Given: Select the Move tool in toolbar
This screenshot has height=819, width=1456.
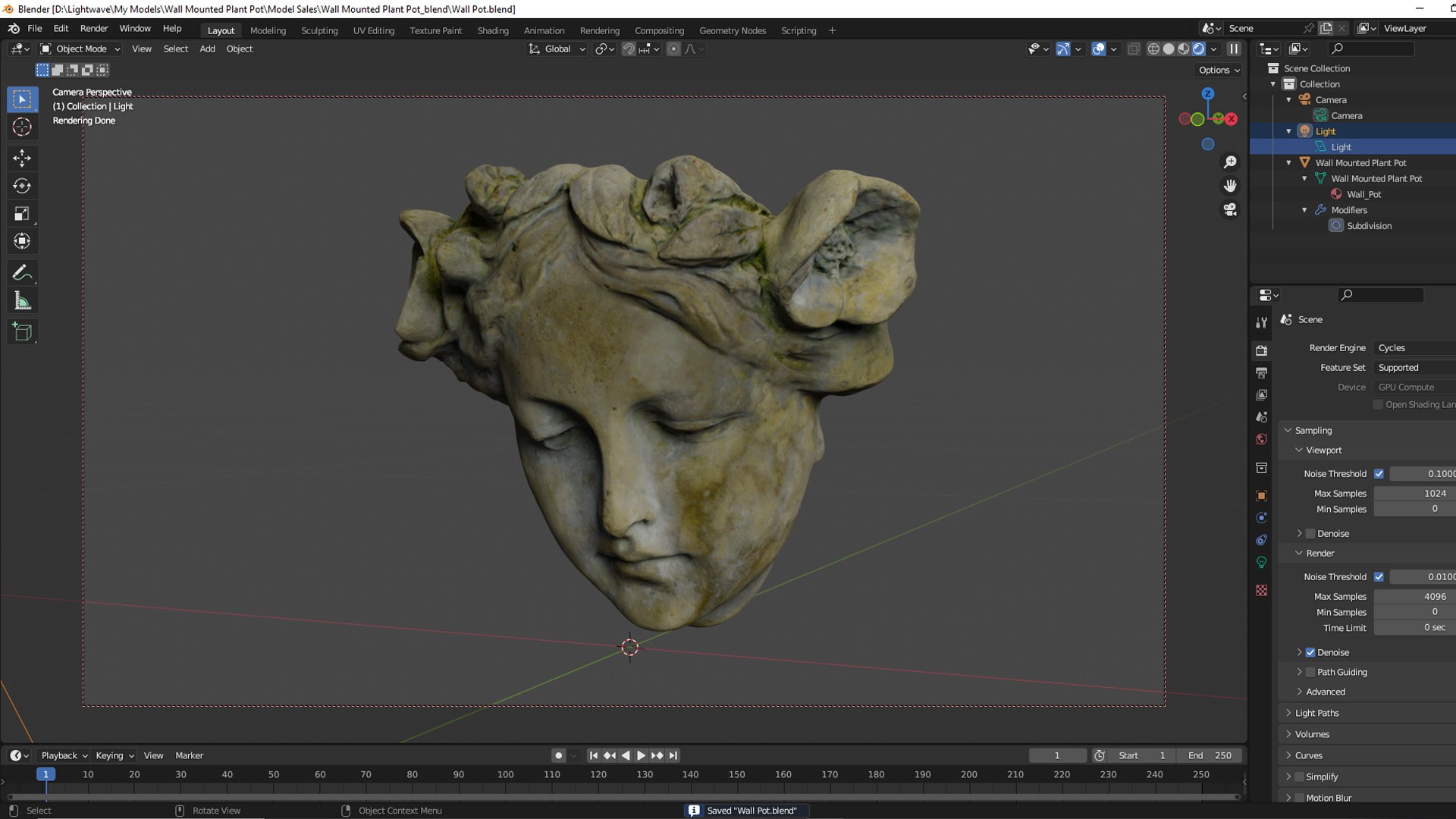Looking at the screenshot, I should [22, 158].
